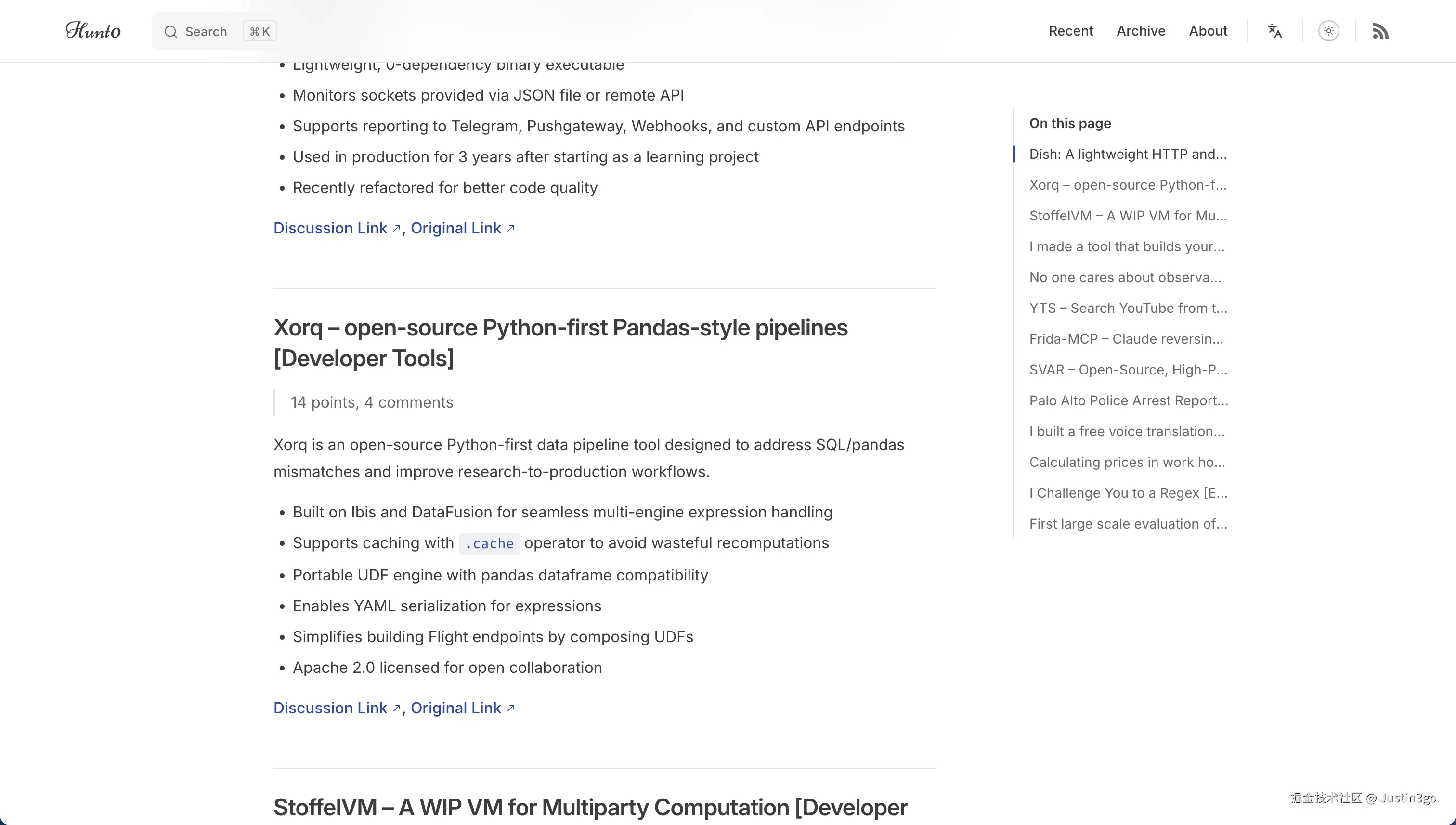Focus the Search input field
This screenshot has height=825, width=1456.
tap(206, 32)
